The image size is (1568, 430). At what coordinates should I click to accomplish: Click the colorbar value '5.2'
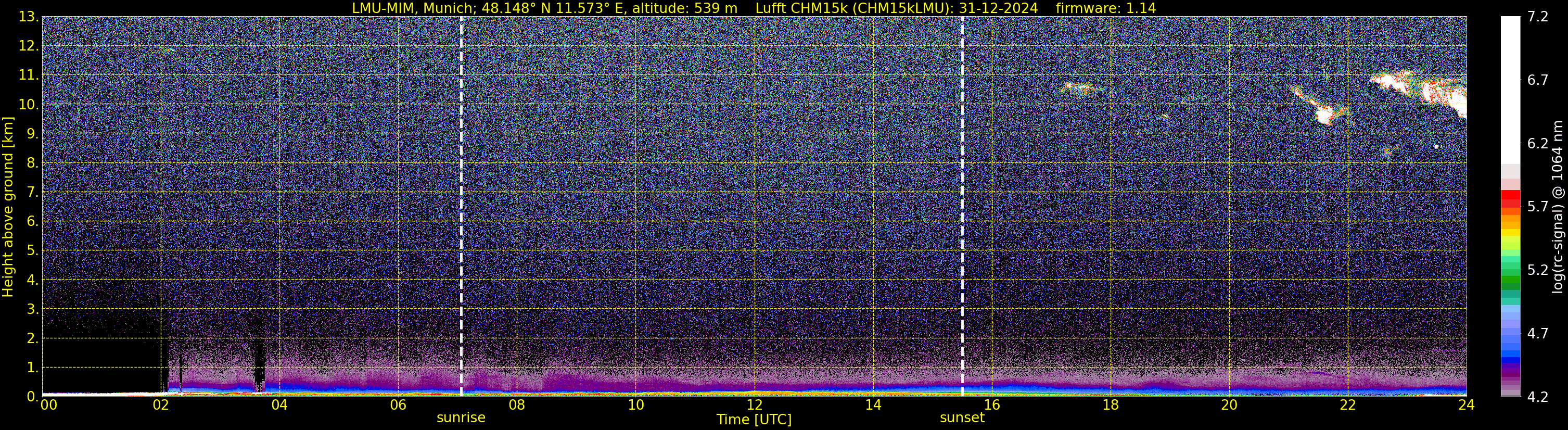coord(1538,270)
